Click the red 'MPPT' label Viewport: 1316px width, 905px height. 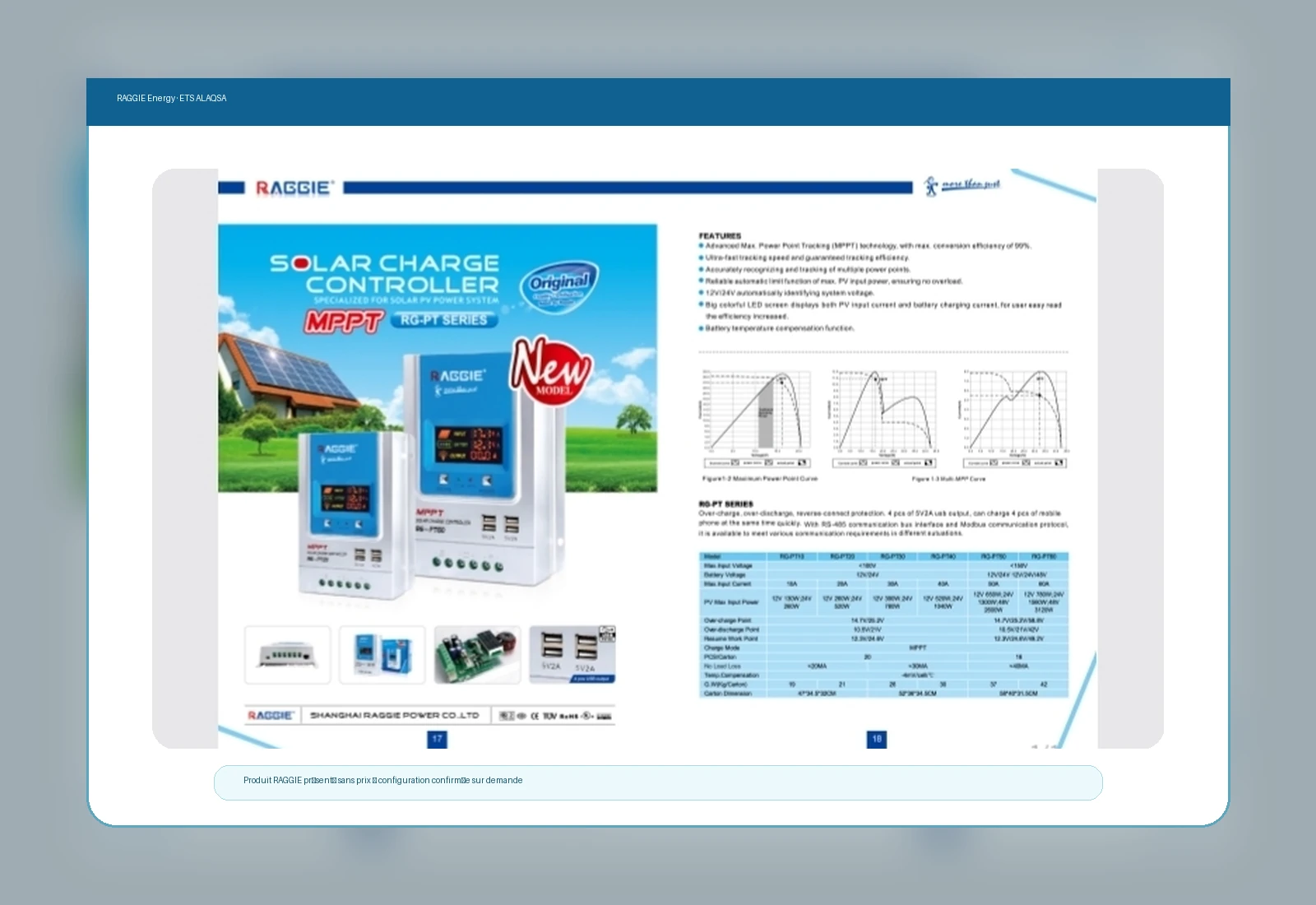point(344,321)
